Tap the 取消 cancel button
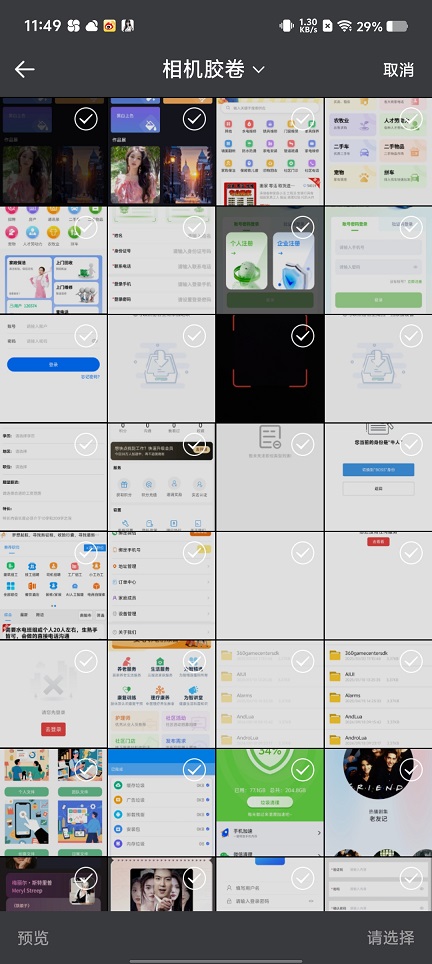This screenshot has width=432, height=964. coord(398,69)
